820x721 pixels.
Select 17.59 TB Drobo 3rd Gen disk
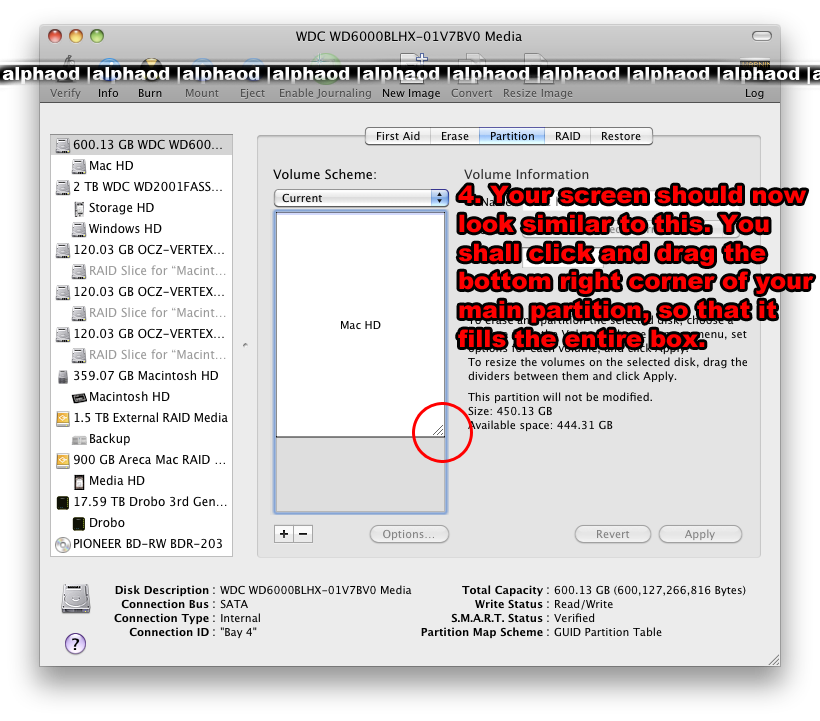142,501
